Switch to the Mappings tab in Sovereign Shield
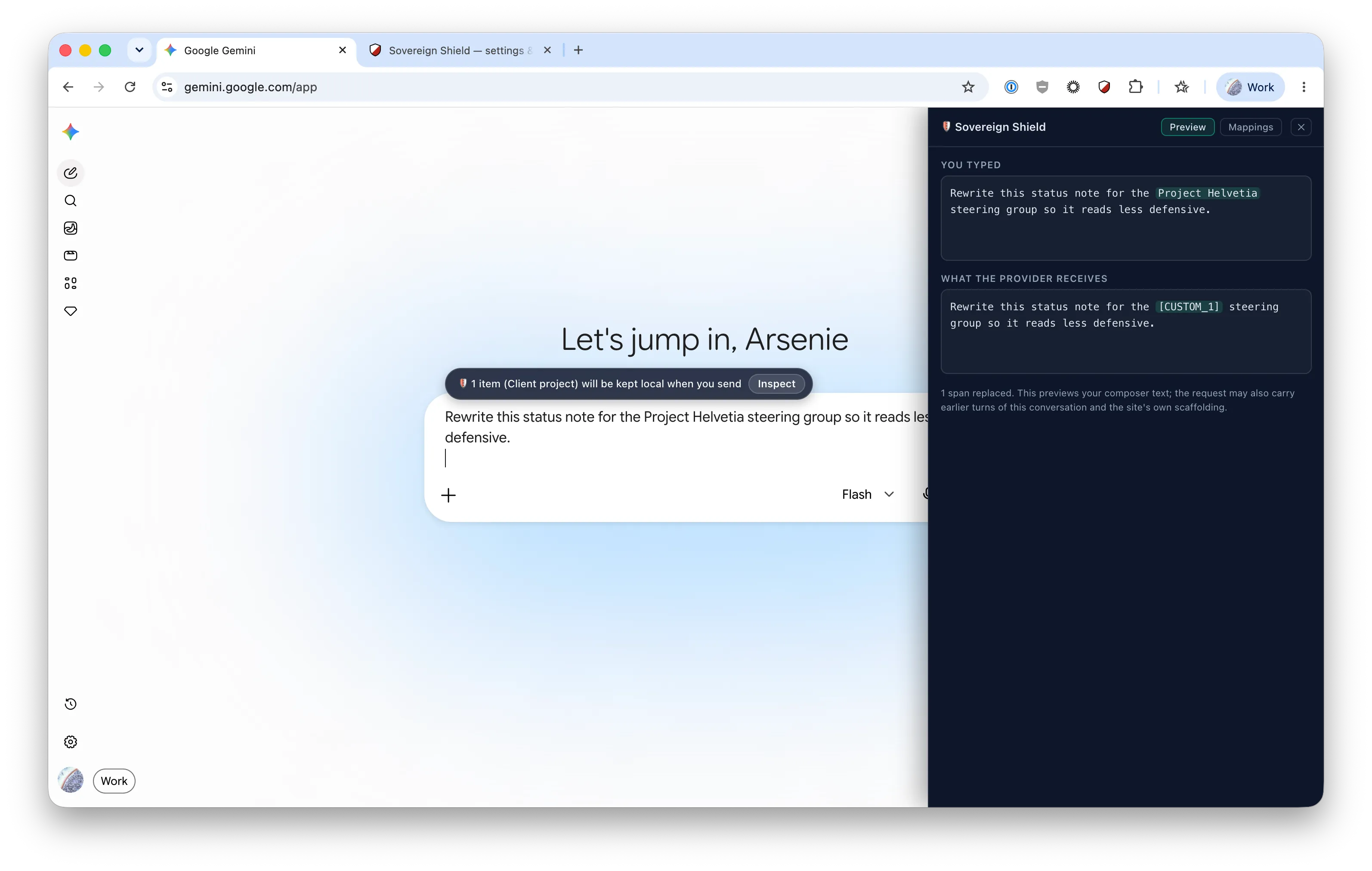This screenshot has height=871, width=1372. pos(1250,127)
